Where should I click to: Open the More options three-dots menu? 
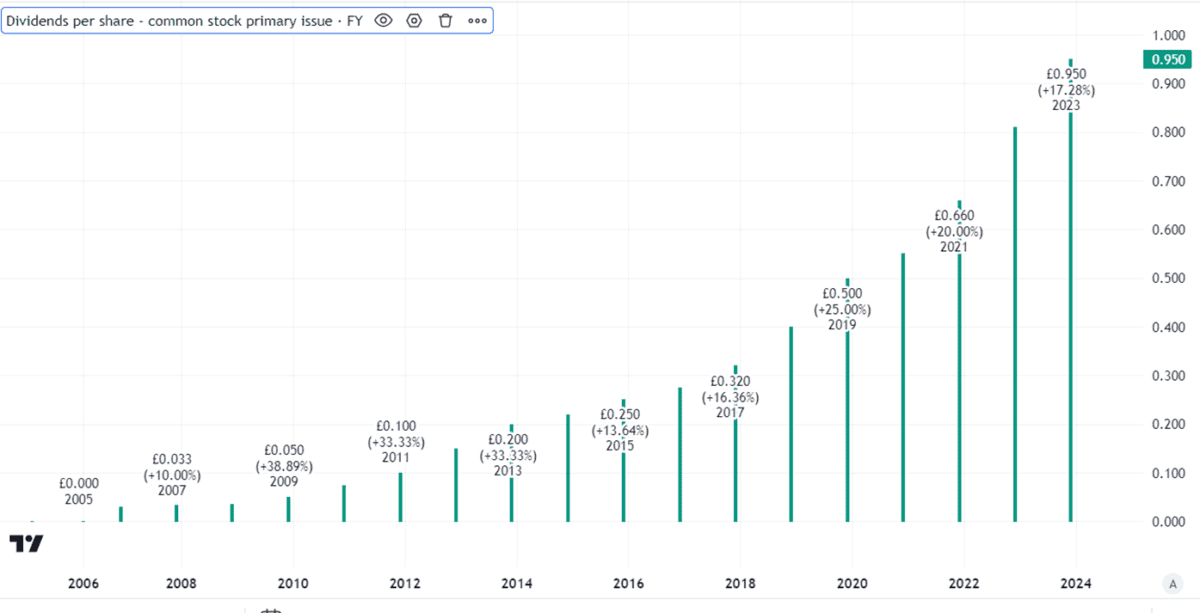point(477,20)
